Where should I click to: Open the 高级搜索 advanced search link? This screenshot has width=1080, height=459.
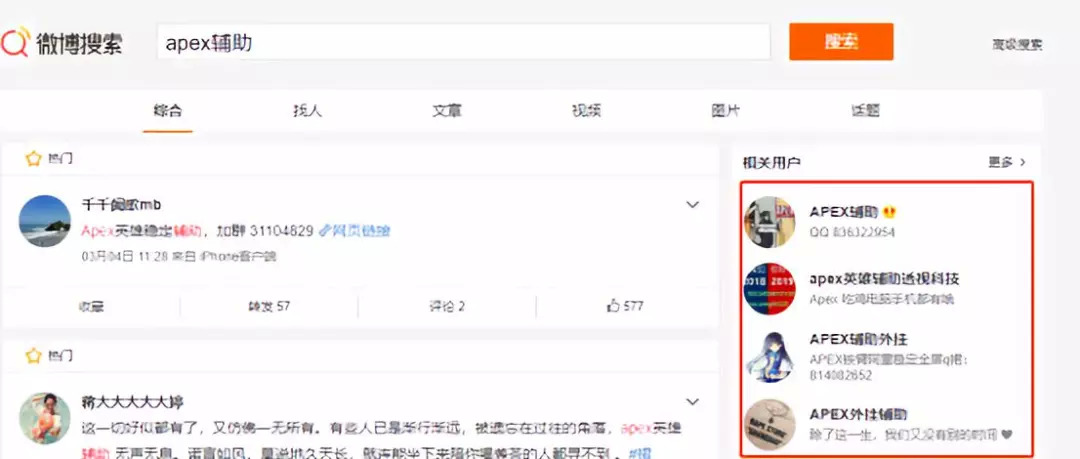[1017, 45]
